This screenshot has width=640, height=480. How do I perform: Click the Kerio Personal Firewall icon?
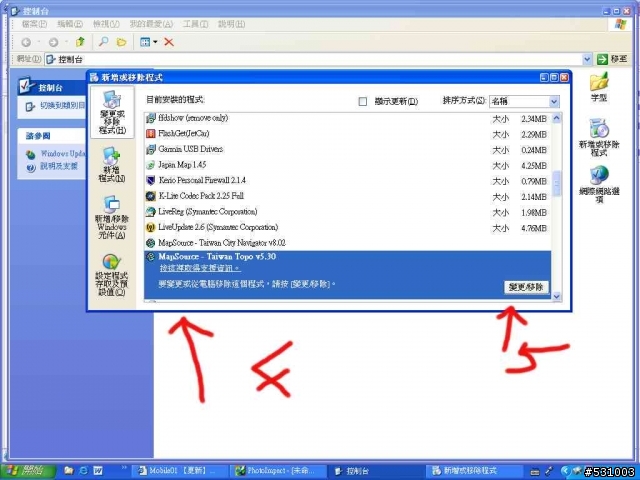point(151,180)
